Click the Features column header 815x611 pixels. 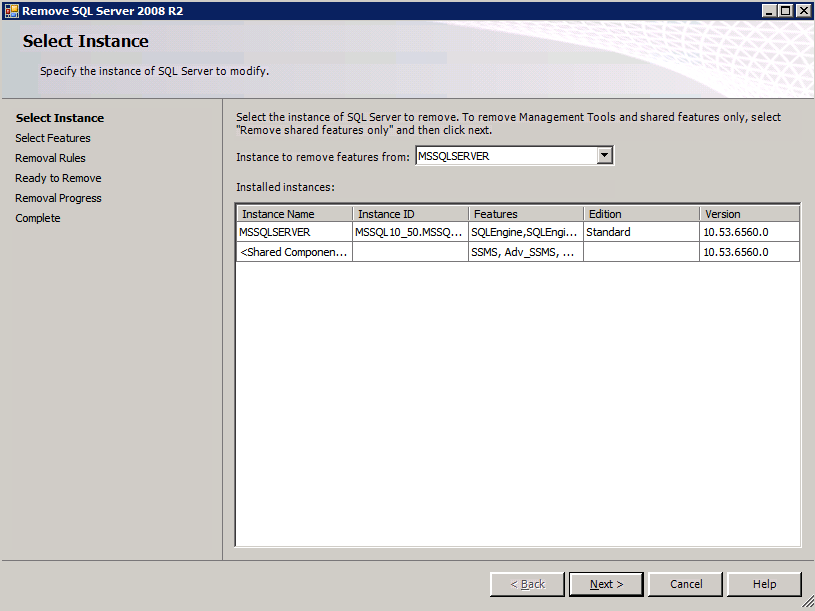coord(526,214)
